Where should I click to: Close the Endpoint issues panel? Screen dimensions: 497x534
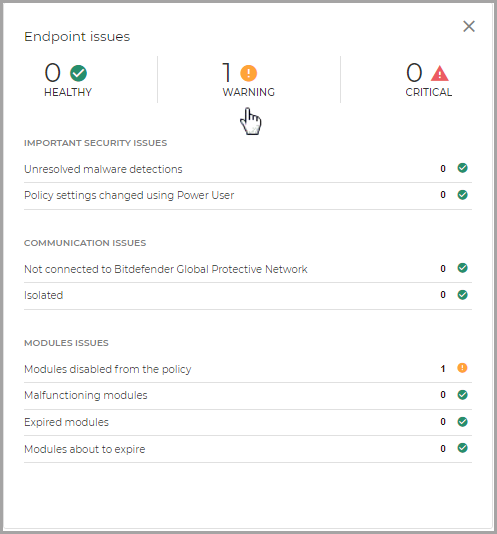469,26
